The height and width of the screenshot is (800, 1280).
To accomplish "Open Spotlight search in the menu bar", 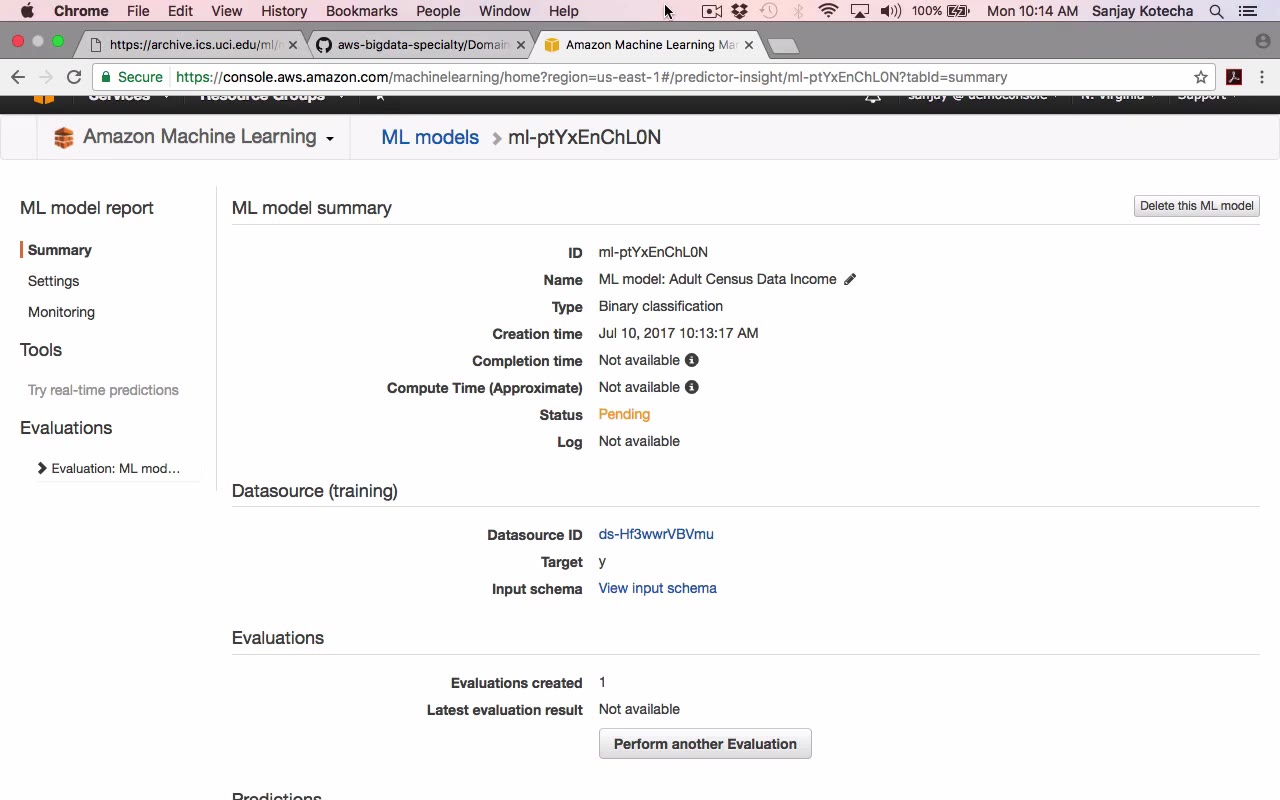I will [1216, 11].
